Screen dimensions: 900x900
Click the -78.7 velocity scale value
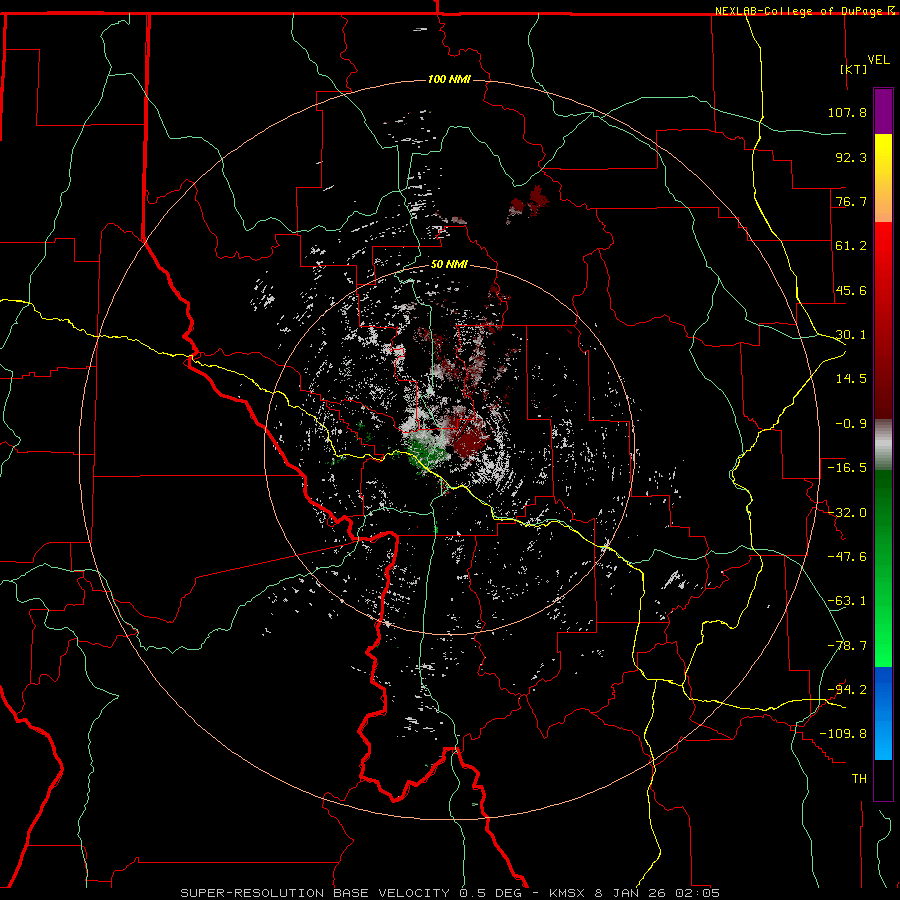(847, 646)
